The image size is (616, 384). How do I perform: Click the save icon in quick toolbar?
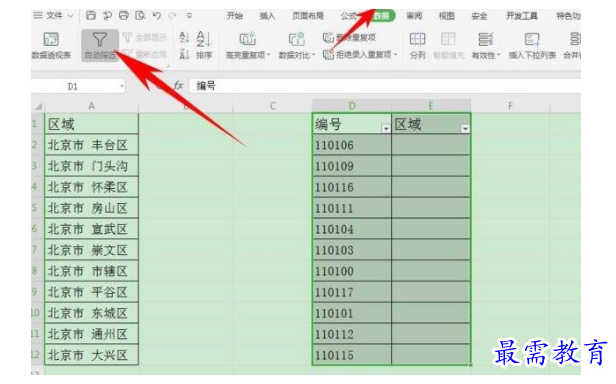coord(91,15)
